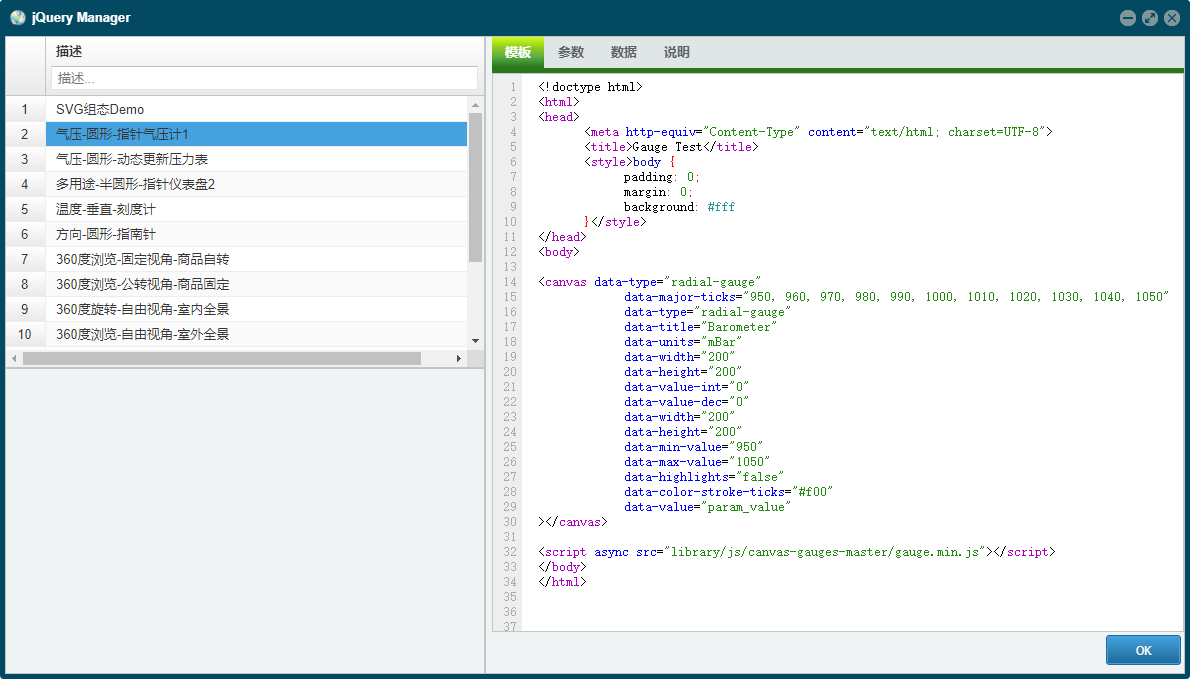Click the data-highlights="false" line

(x=704, y=477)
